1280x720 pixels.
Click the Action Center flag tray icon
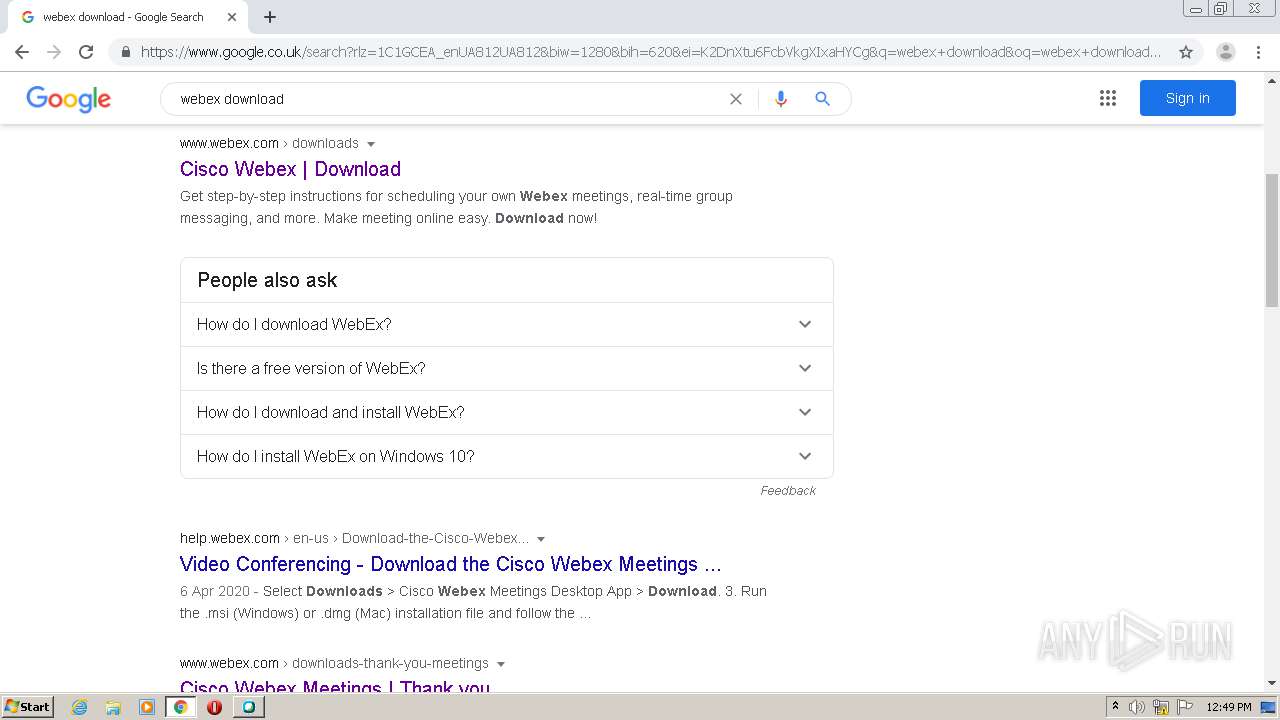click(1185, 707)
